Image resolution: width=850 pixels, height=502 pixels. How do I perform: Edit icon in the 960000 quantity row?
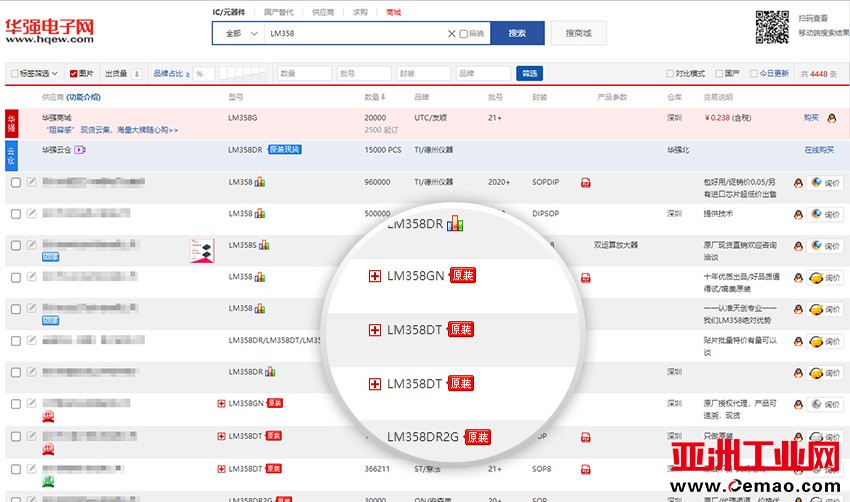tap(31, 182)
